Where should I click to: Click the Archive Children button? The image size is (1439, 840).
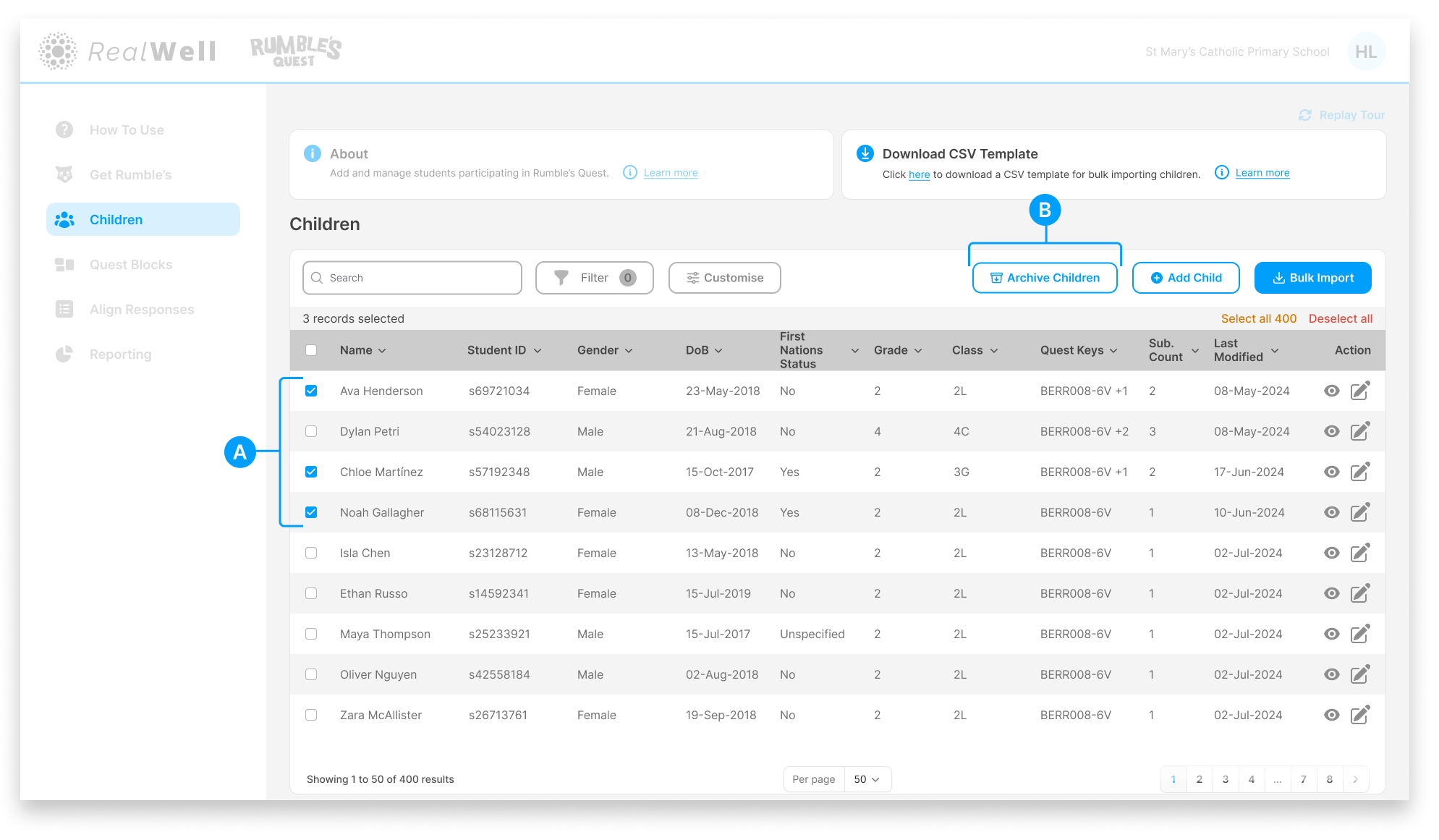click(1045, 278)
